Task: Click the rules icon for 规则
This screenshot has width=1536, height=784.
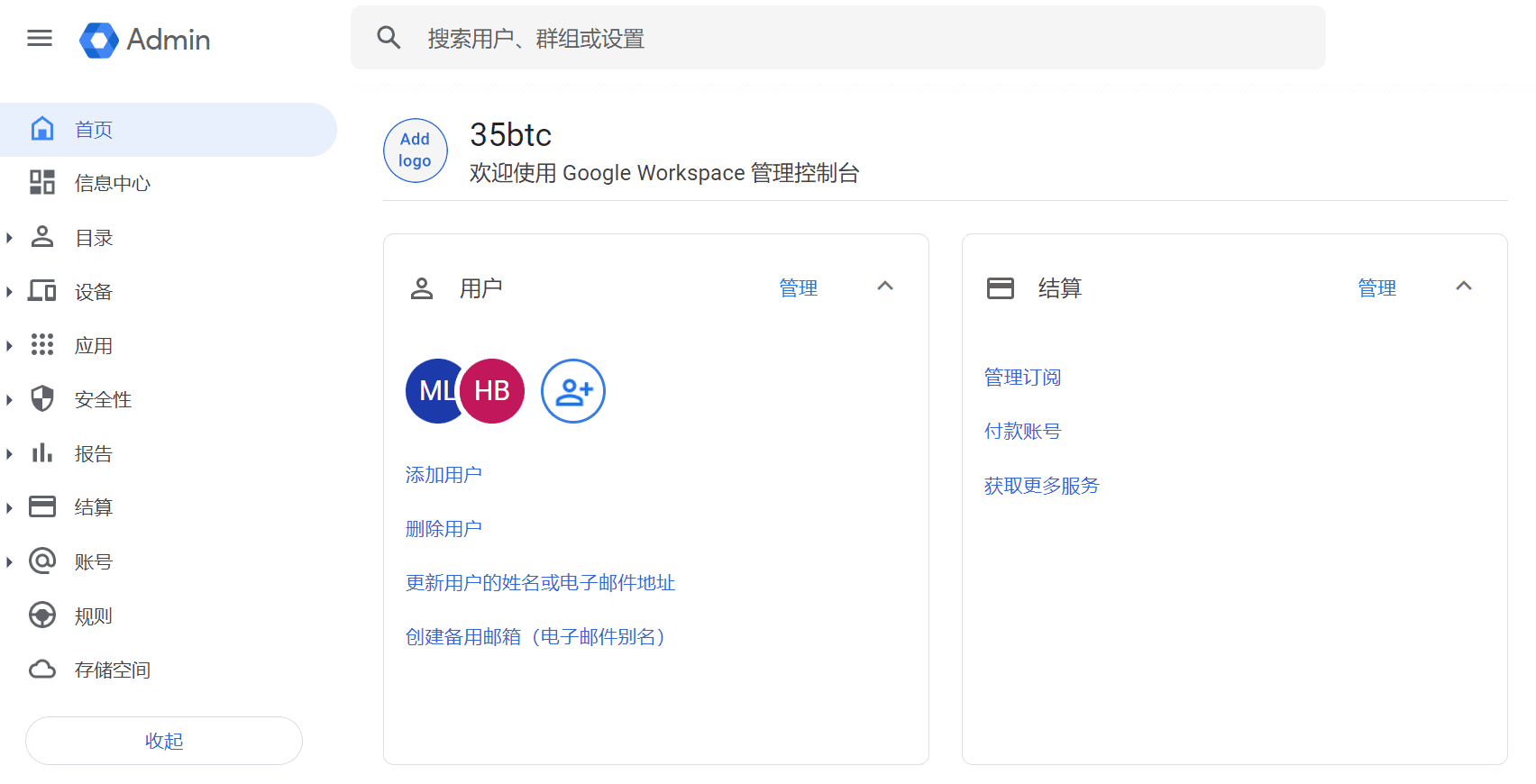Action: pyautogui.click(x=42, y=615)
